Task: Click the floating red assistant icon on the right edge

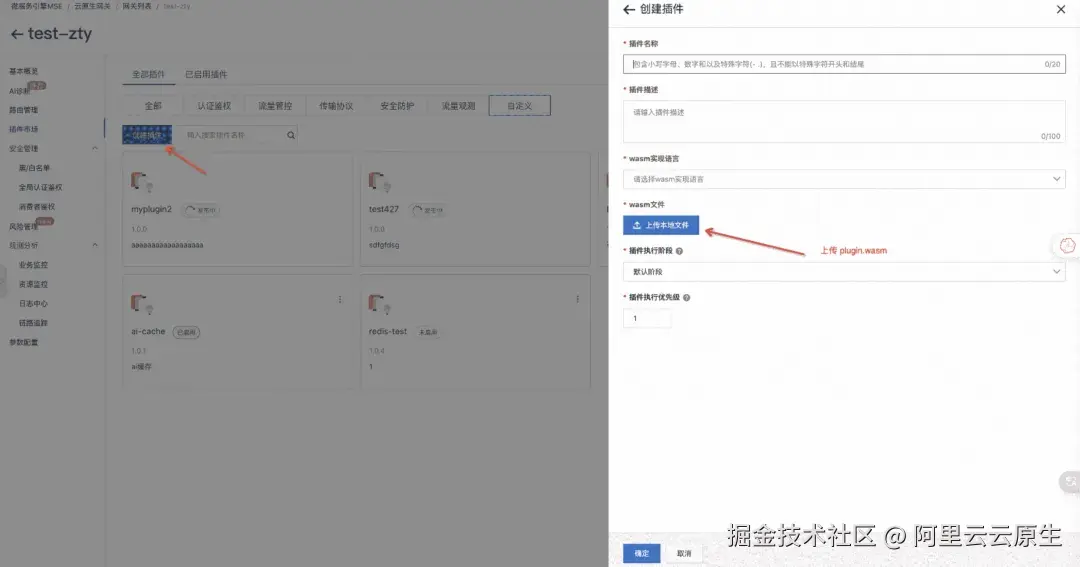Action: coord(1067,246)
